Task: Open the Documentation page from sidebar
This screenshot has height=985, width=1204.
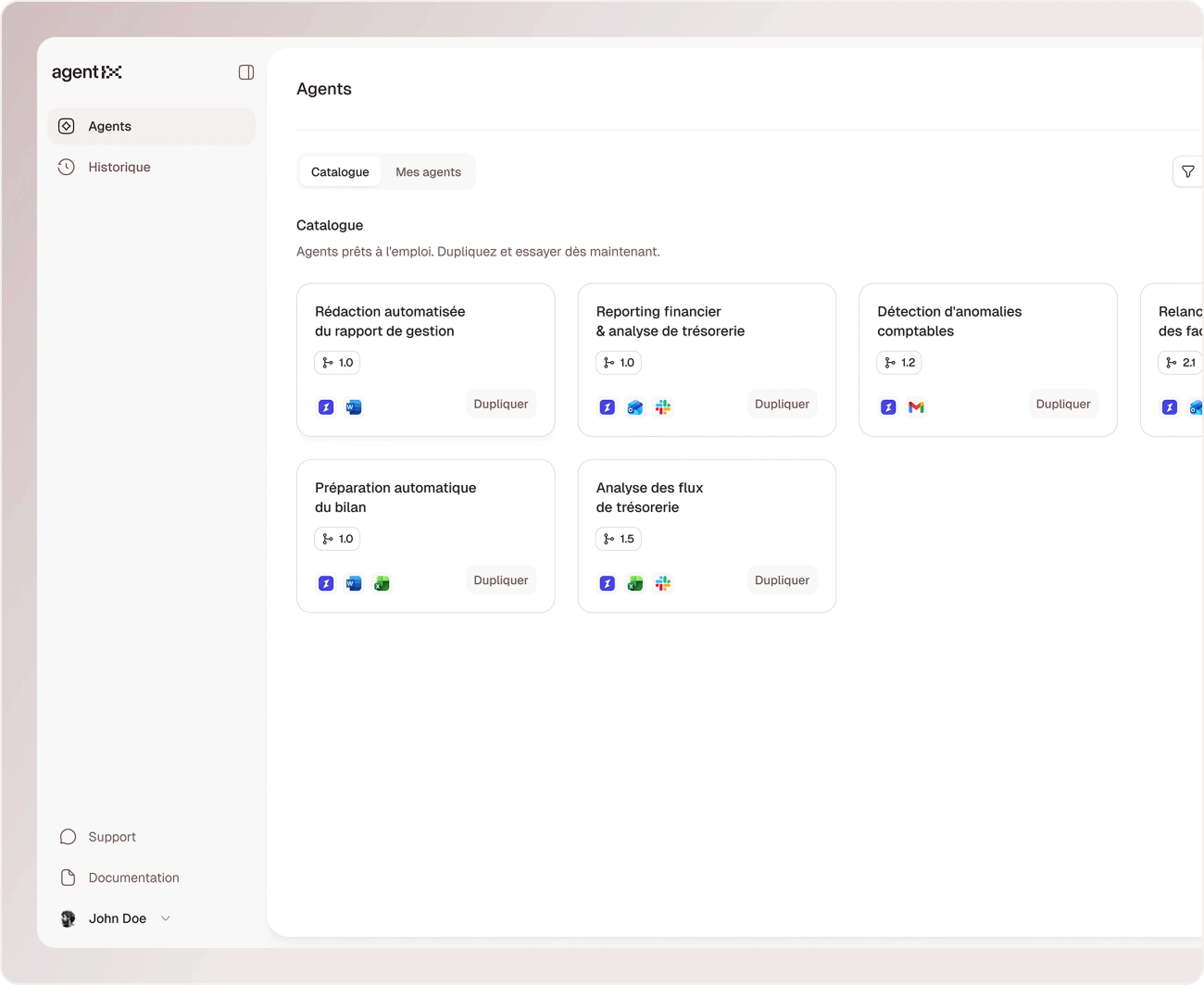Action: (134, 877)
